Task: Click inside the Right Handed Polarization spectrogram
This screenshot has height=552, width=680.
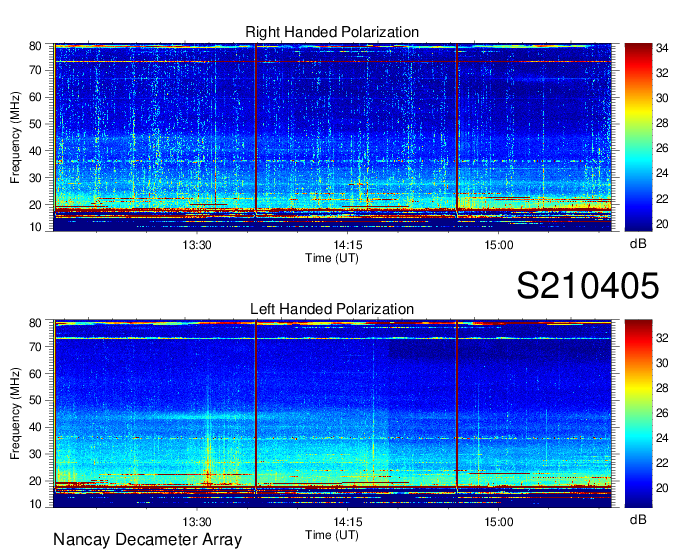Action: (x=333, y=137)
